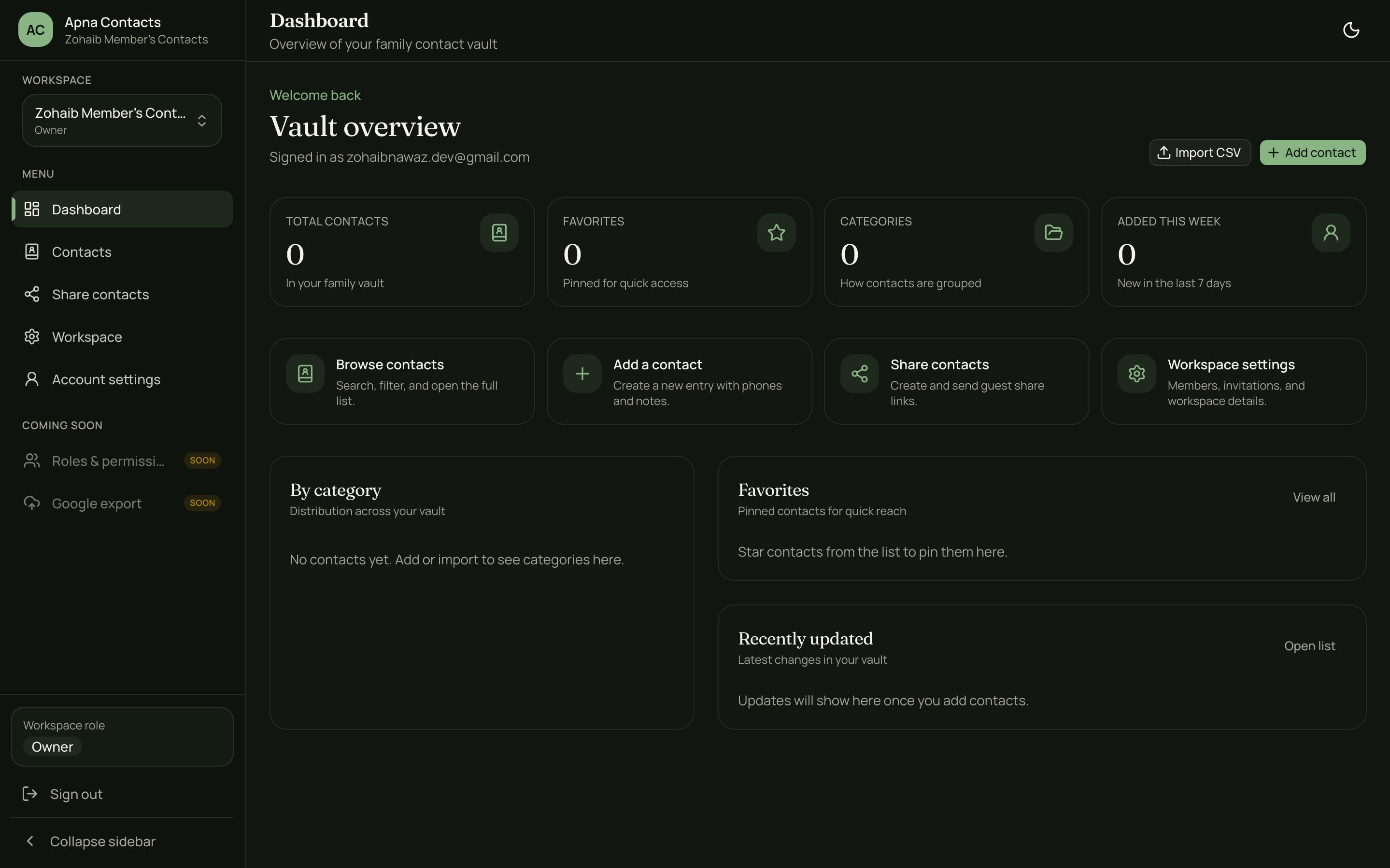Click the Add contact button
This screenshot has height=868, width=1390.
[x=1313, y=153]
